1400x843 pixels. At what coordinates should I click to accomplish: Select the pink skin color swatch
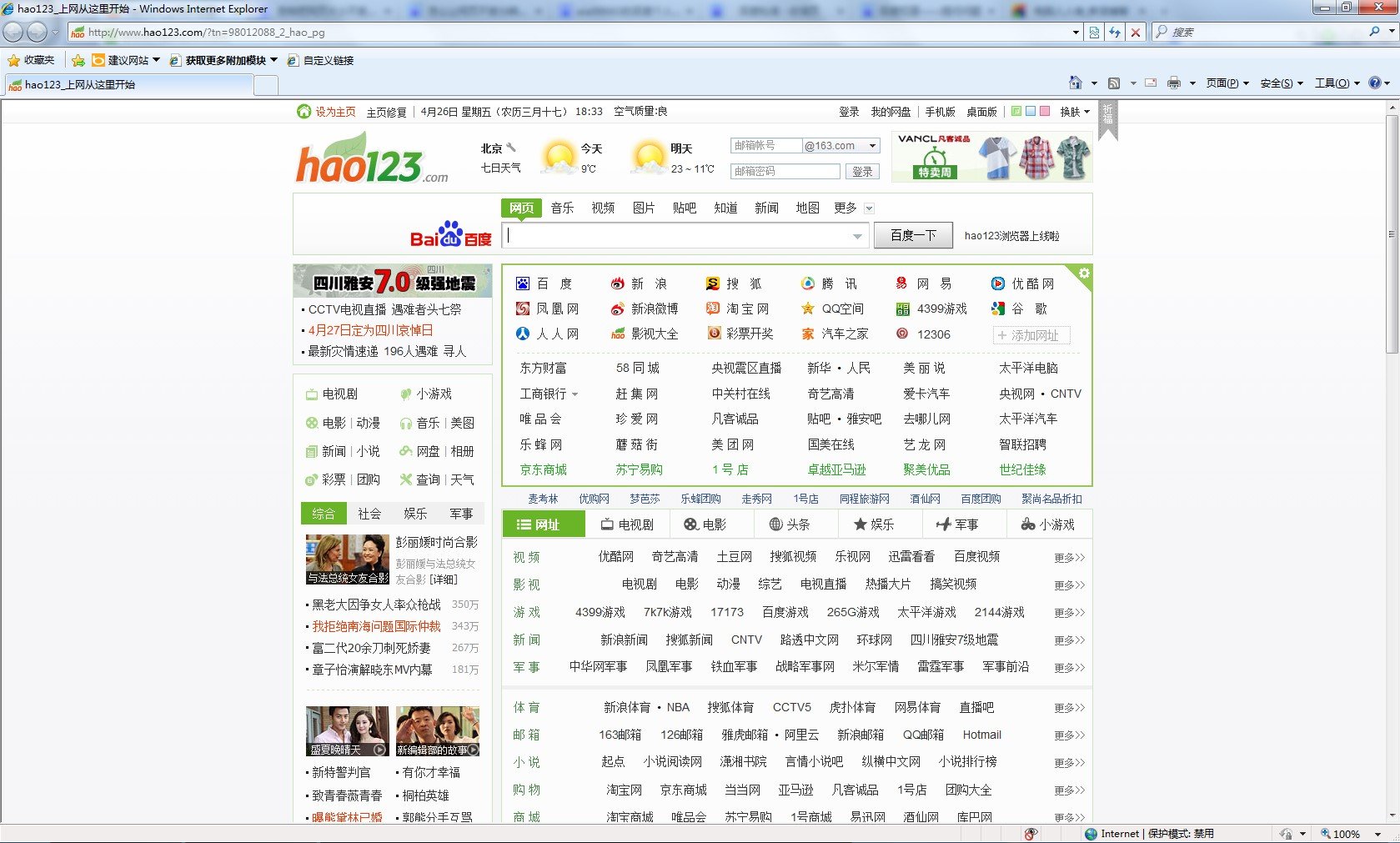click(1044, 111)
